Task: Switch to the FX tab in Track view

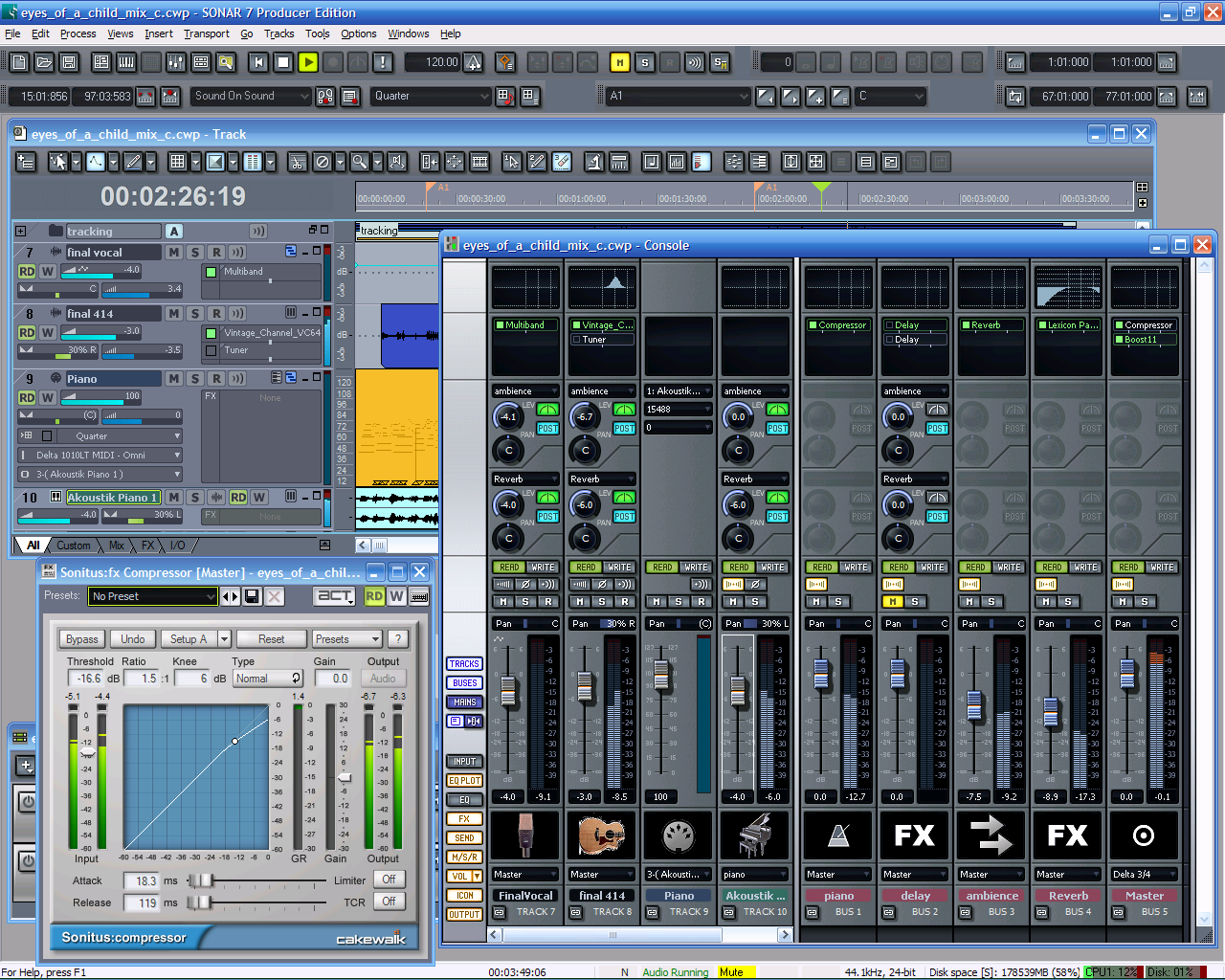Action: point(148,546)
